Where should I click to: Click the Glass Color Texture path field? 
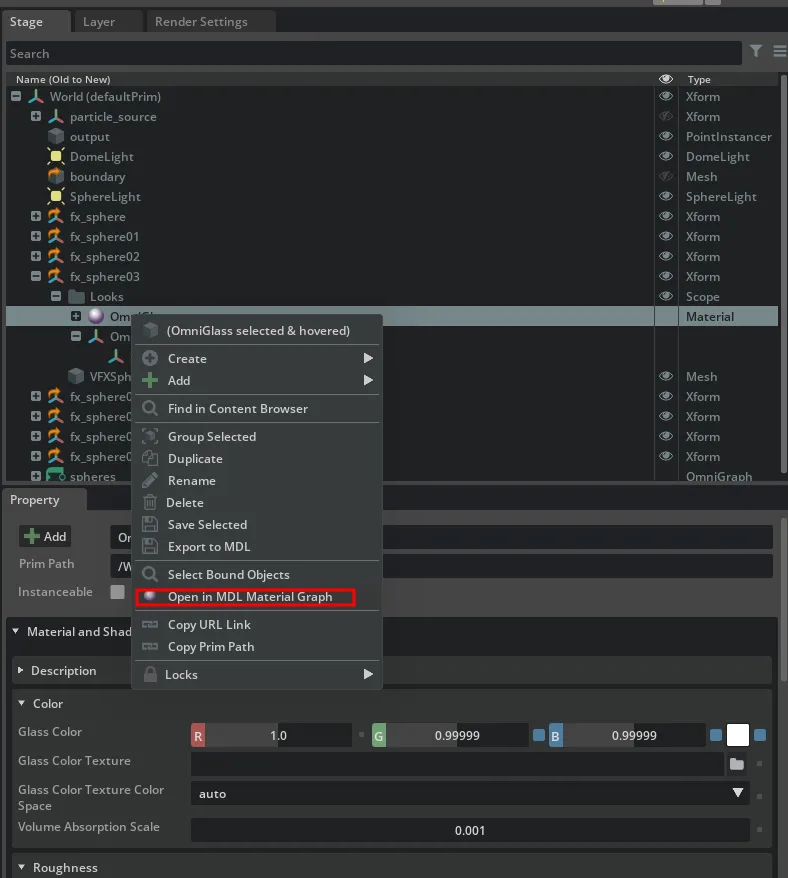pyautogui.click(x=457, y=764)
